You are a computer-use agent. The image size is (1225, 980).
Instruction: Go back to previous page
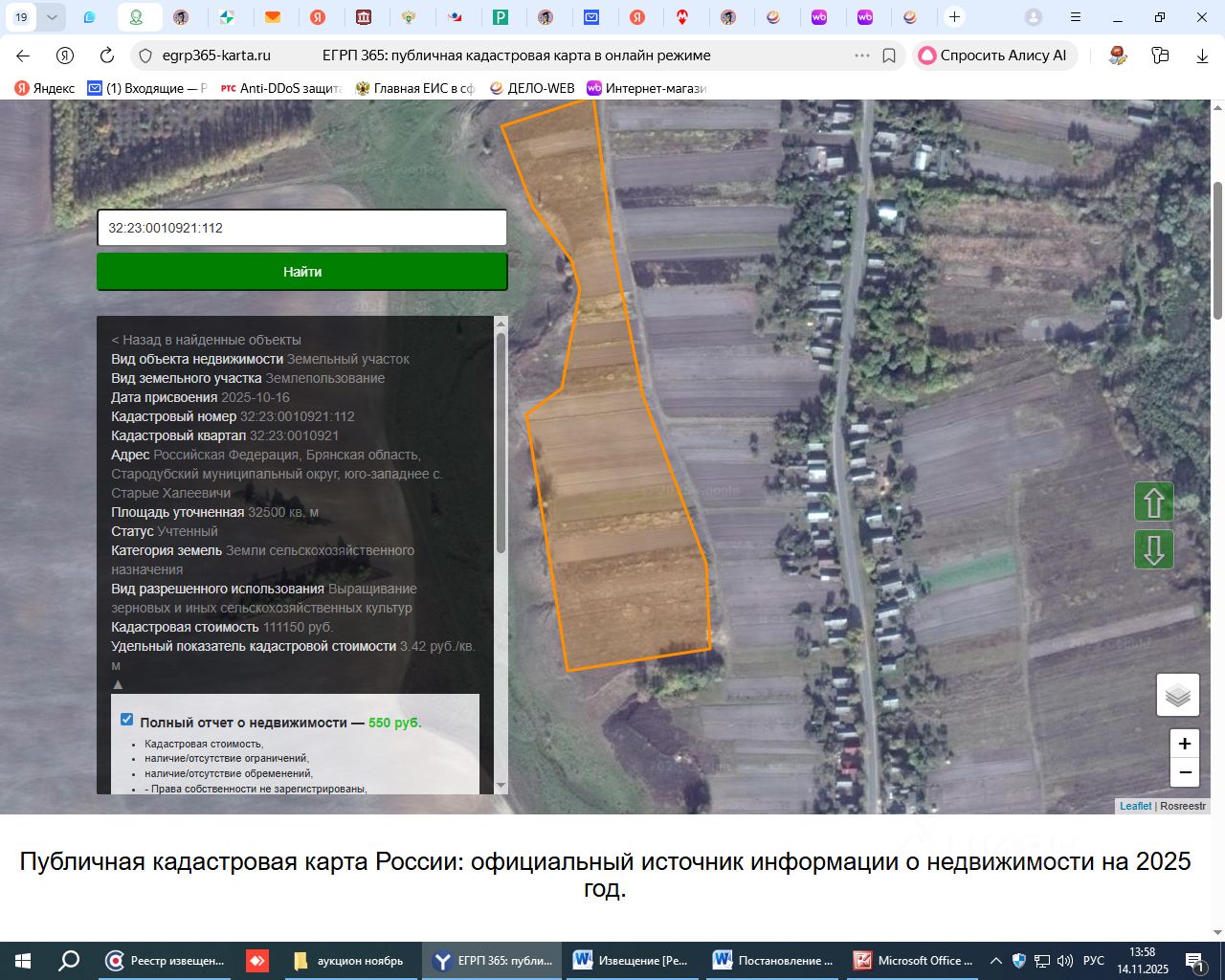click(24, 56)
